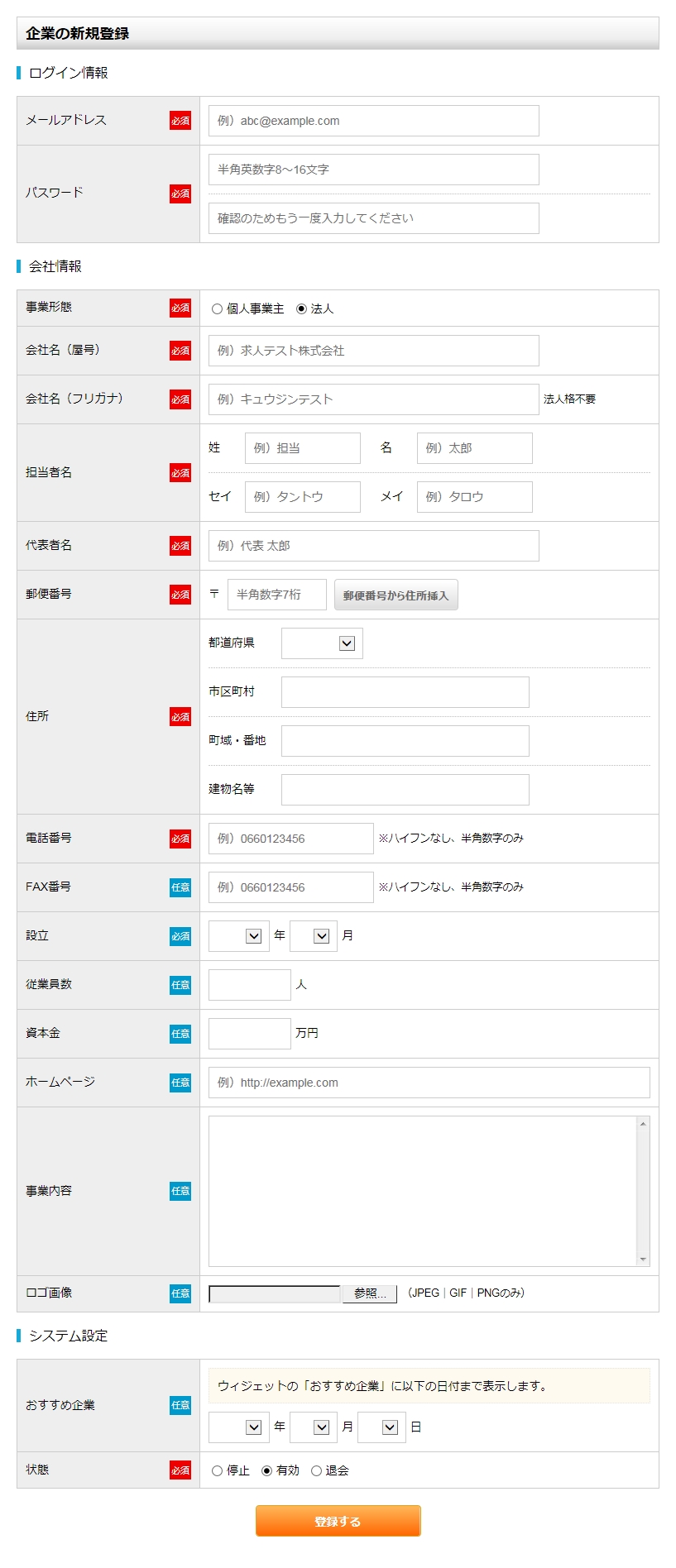
Task: Click the 従業員数 任意 badge
Action: pos(180,985)
